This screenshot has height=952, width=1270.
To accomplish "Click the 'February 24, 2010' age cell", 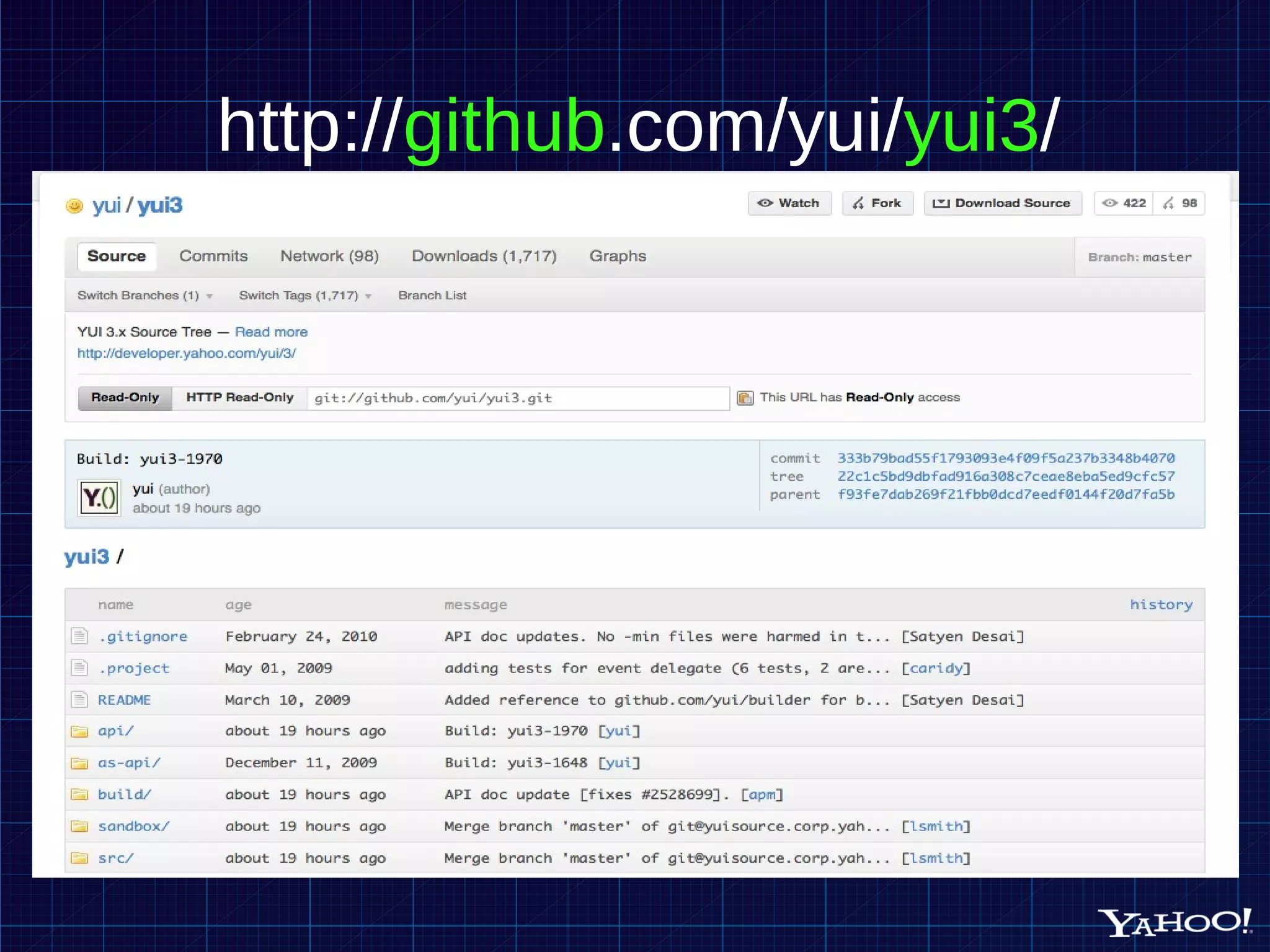I will pyautogui.click(x=301, y=637).
